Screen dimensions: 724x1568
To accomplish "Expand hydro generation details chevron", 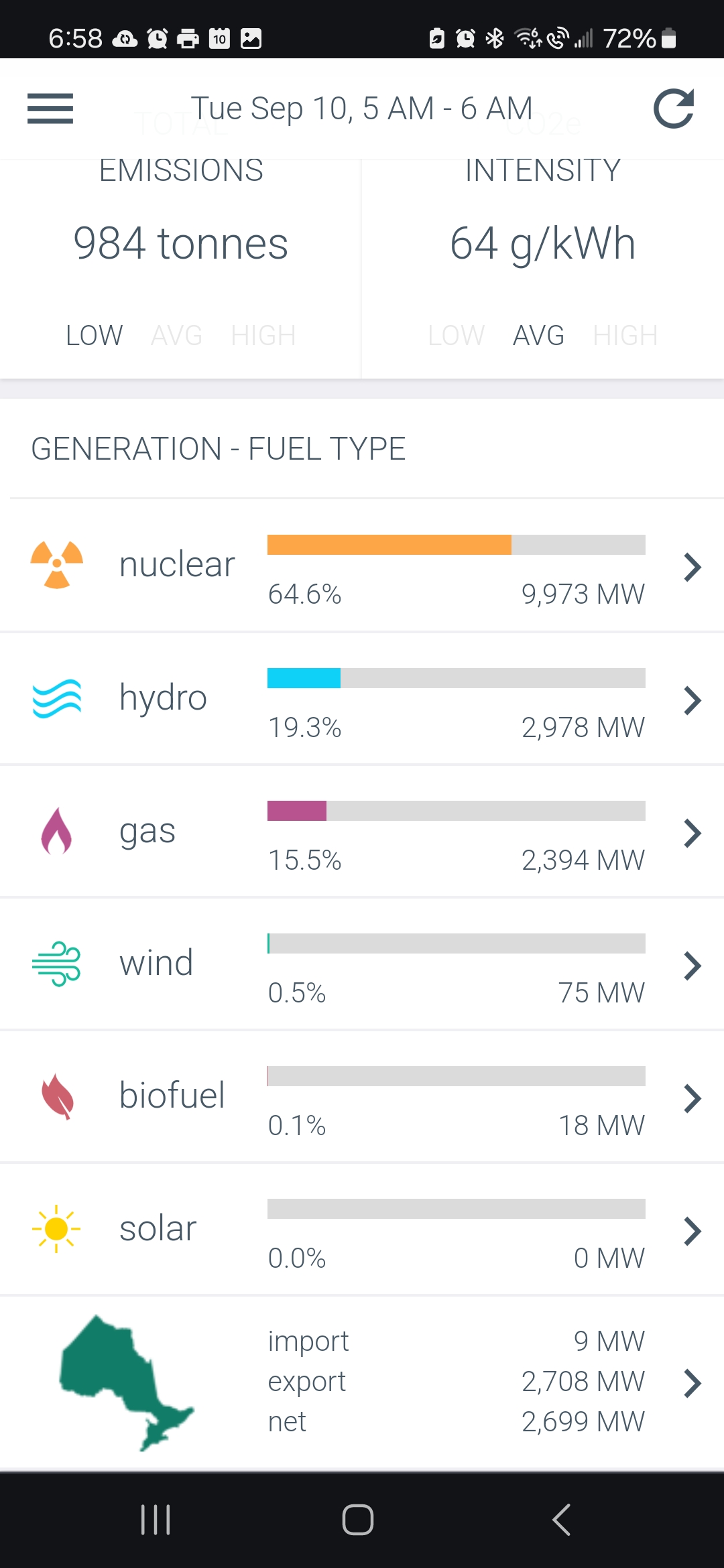I will [692, 700].
